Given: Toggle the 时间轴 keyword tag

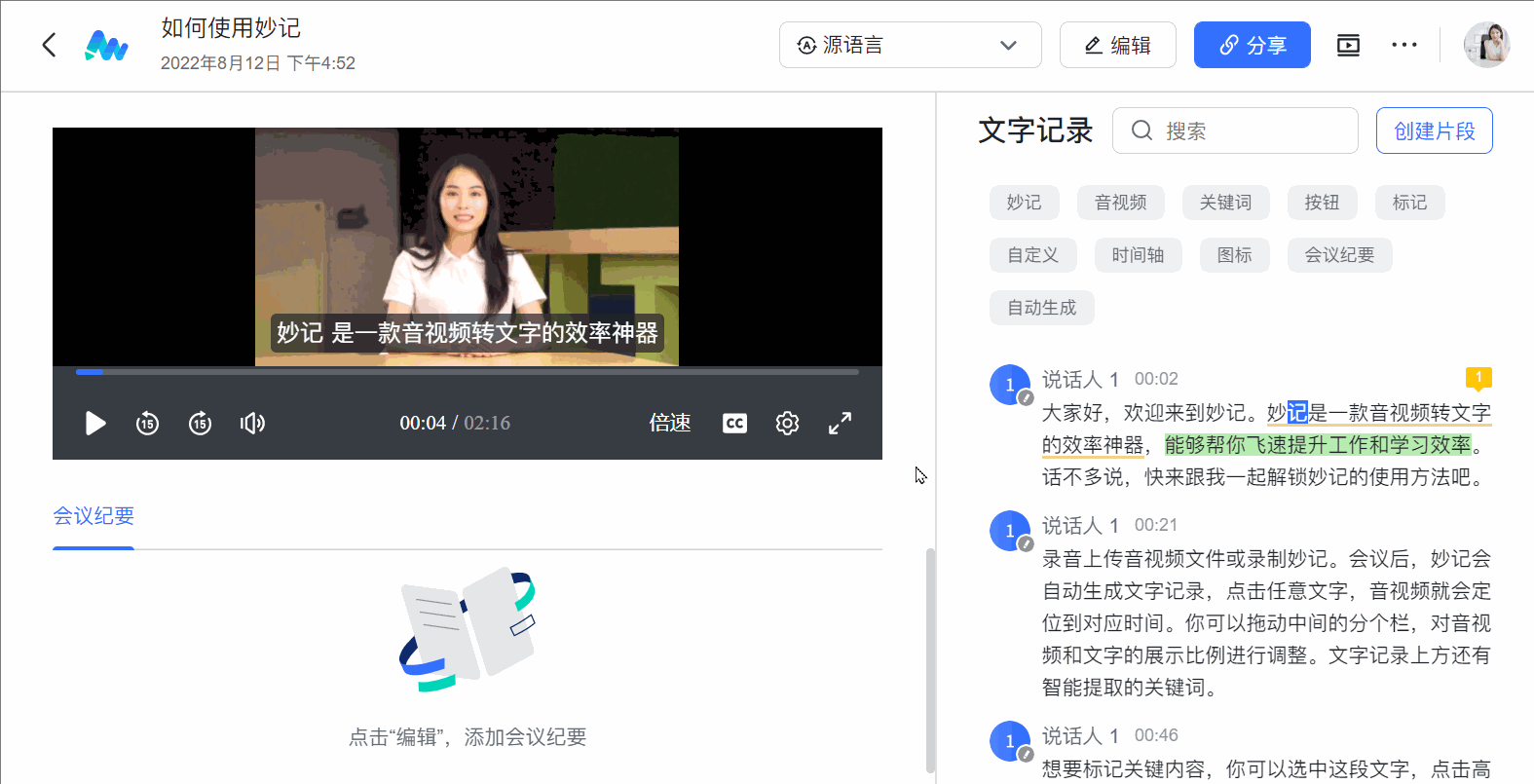Looking at the screenshot, I should (1138, 255).
